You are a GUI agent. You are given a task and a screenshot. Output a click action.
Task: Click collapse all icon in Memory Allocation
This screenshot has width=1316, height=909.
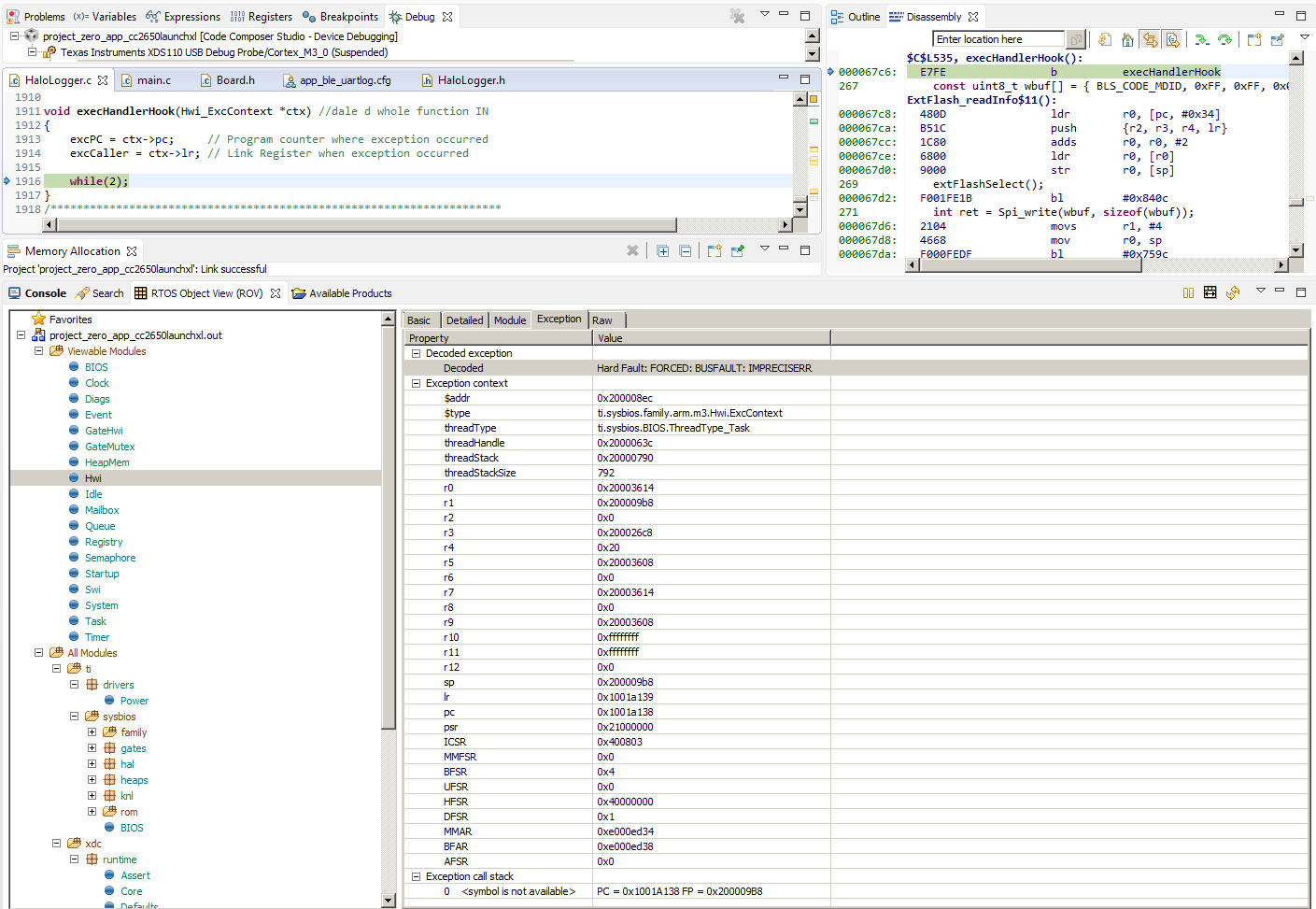coord(685,250)
